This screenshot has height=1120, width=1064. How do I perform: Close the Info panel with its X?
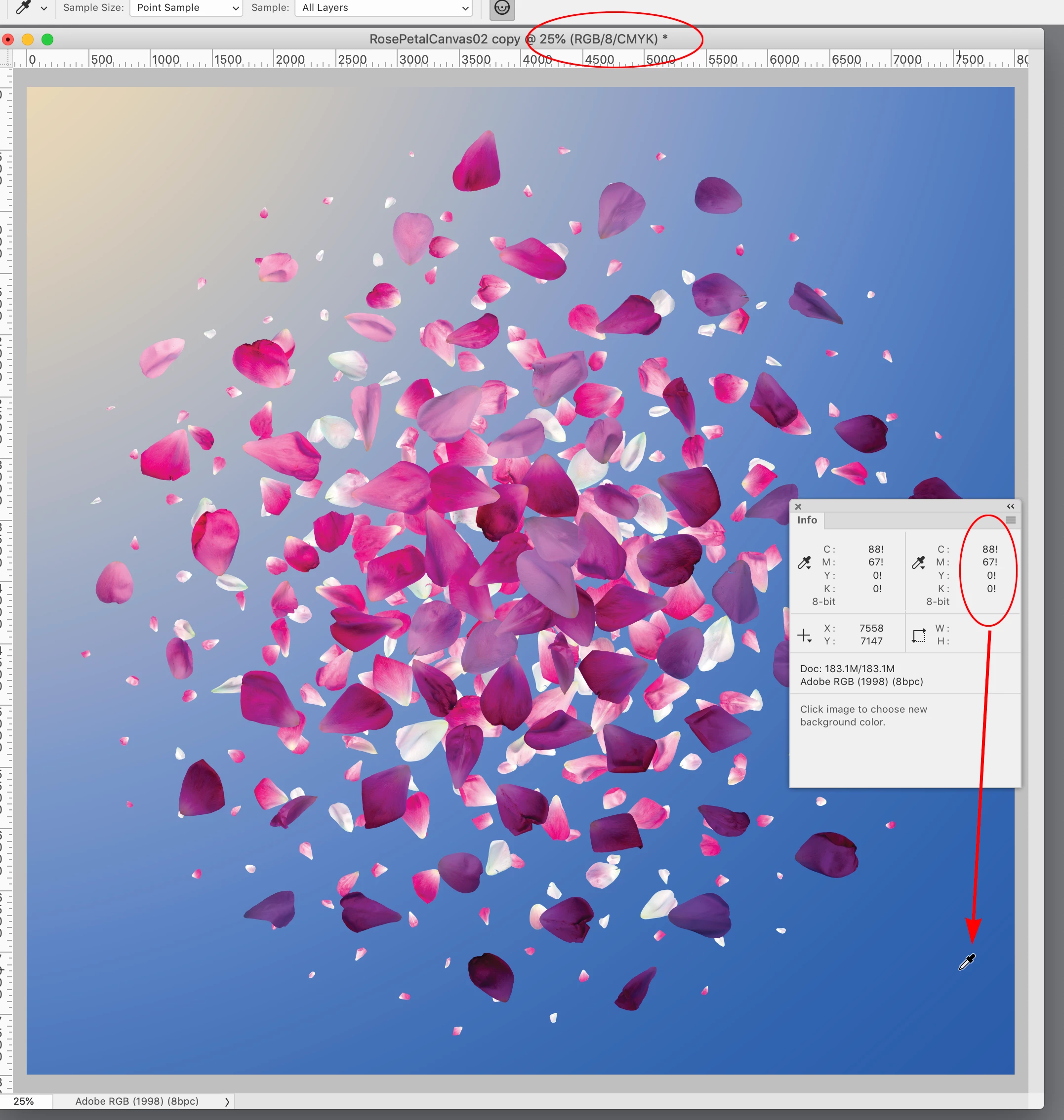pos(798,506)
